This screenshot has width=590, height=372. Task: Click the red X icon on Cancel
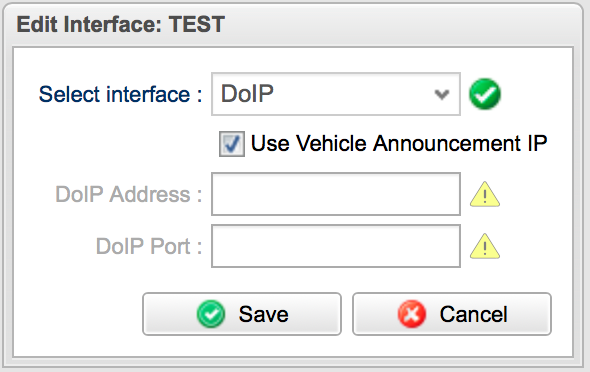[x=412, y=314]
